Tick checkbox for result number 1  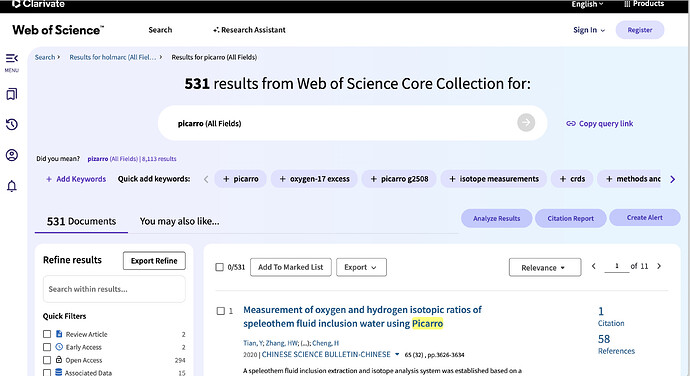(221, 311)
